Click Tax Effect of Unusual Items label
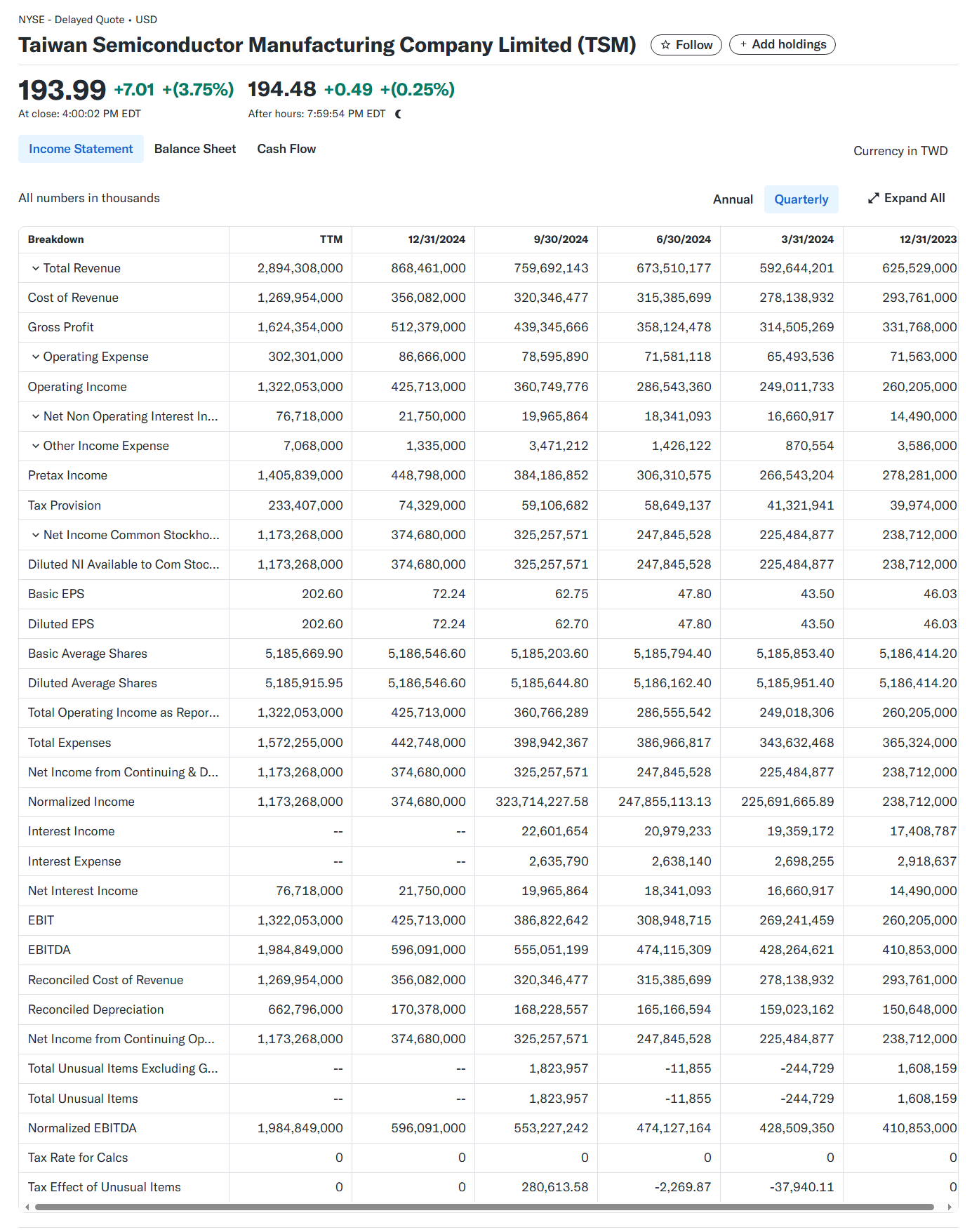This screenshot has height=1232, width=972. [x=105, y=1187]
